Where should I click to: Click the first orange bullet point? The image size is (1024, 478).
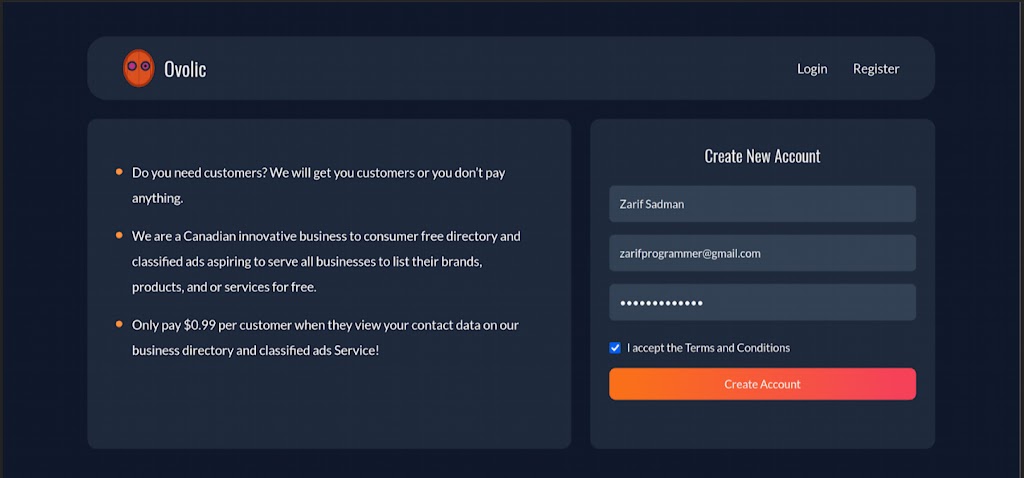(x=119, y=172)
